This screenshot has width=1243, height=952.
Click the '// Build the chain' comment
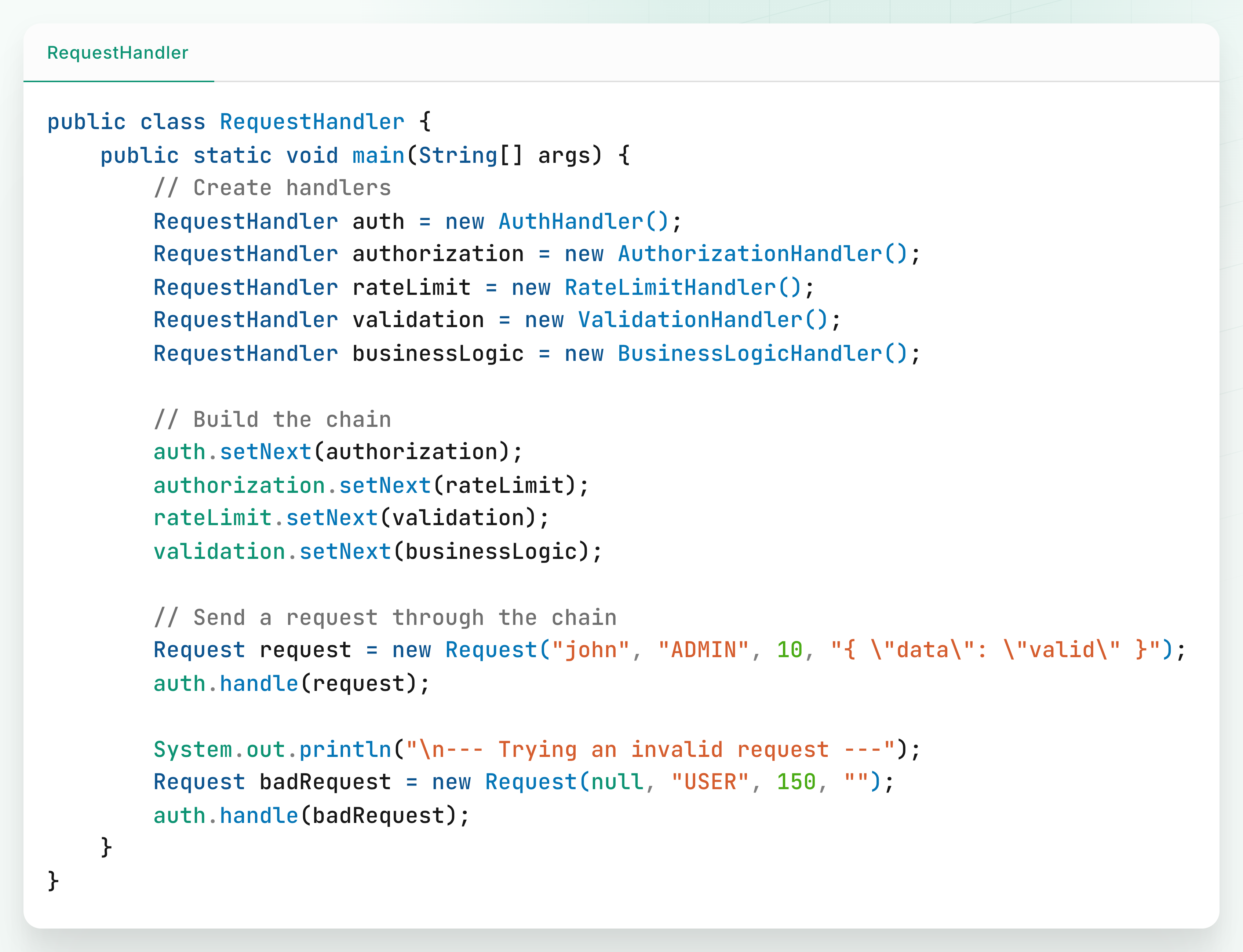pyautogui.click(x=273, y=420)
